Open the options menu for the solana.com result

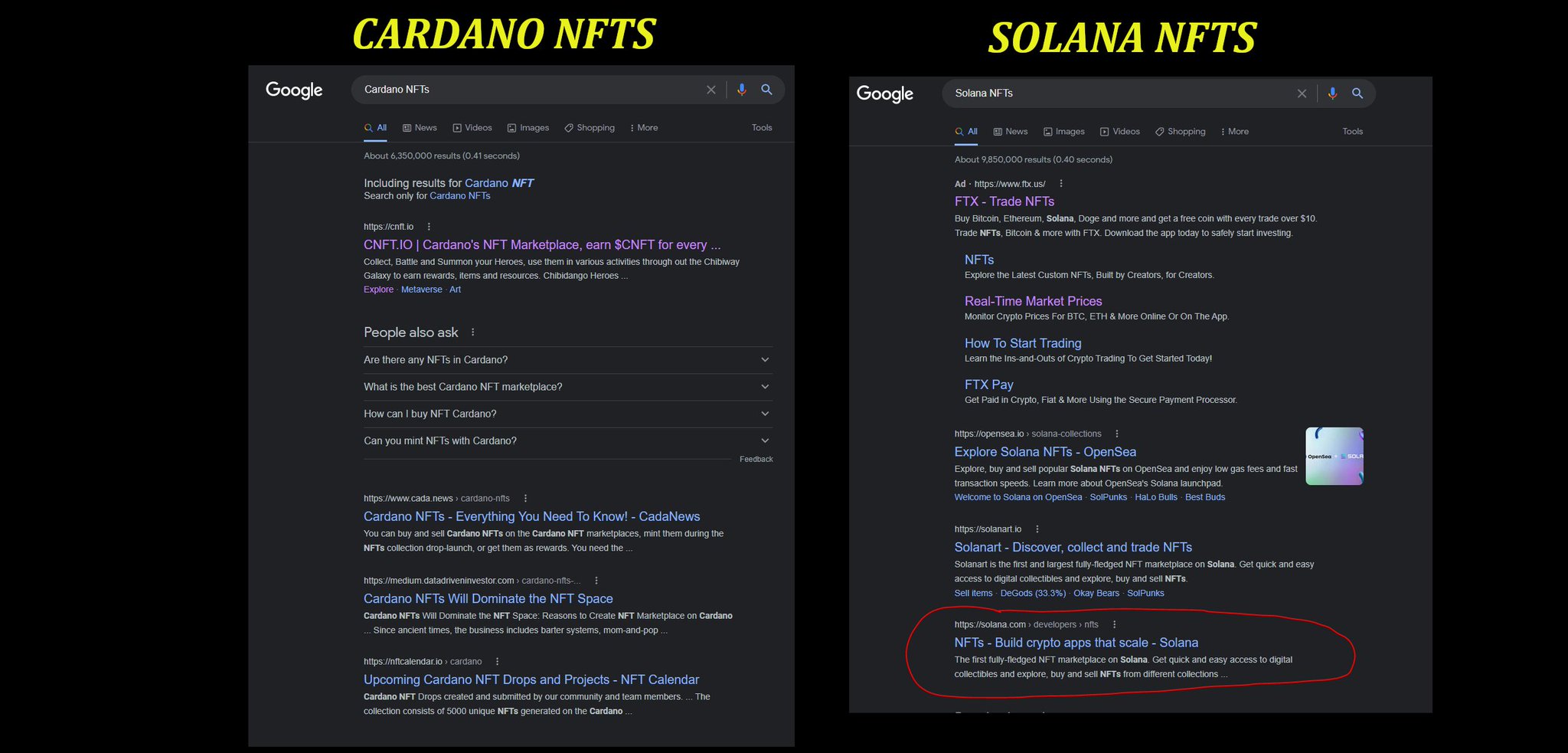pyautogui.click(x=1114, y=624)
